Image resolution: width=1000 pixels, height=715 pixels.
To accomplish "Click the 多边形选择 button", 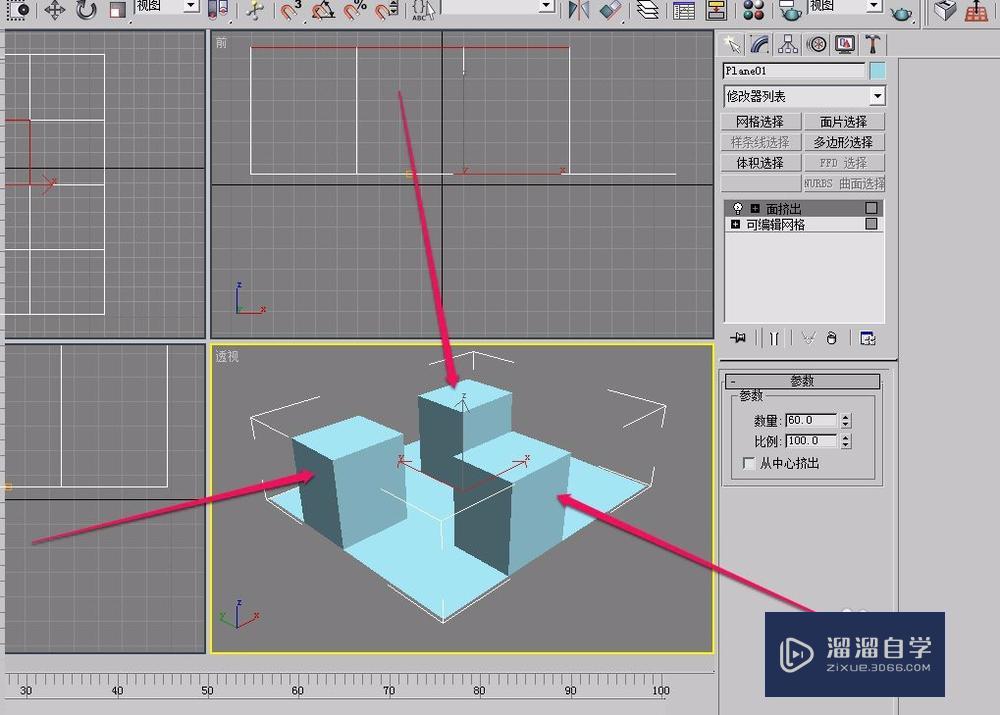I will [x=844, y=142].
